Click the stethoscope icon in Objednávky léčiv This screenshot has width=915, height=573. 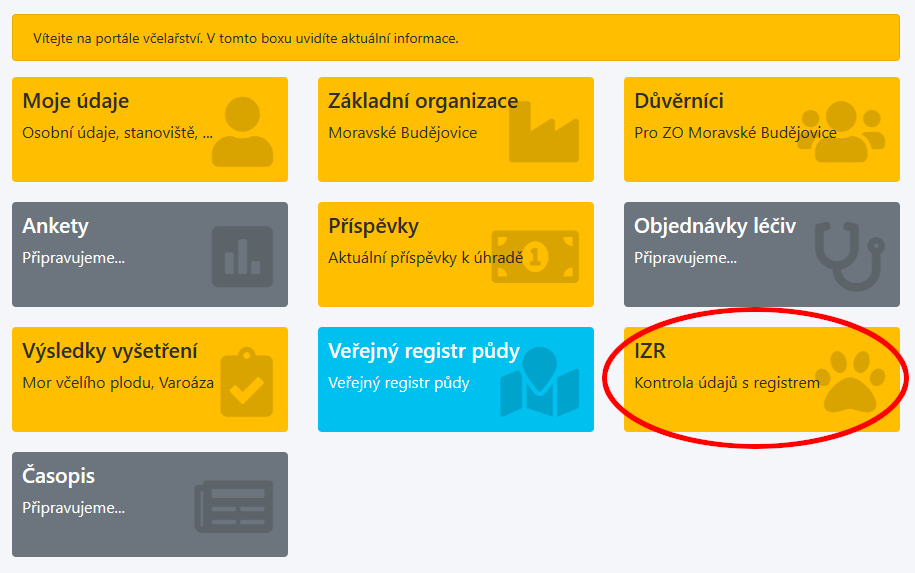point(849,257)
